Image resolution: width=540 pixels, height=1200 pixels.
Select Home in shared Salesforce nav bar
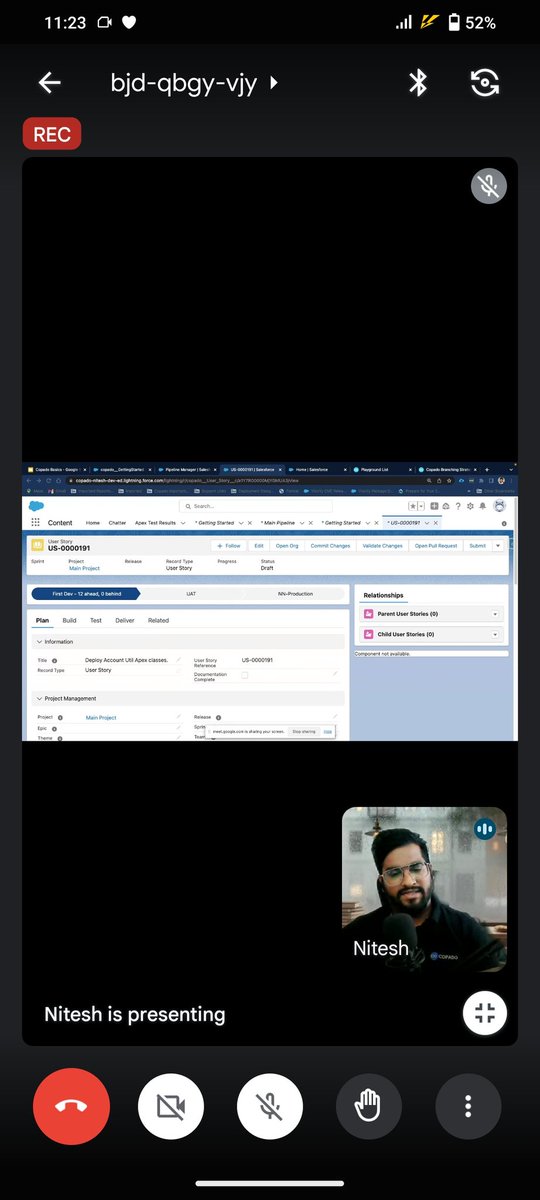(92, 523)
